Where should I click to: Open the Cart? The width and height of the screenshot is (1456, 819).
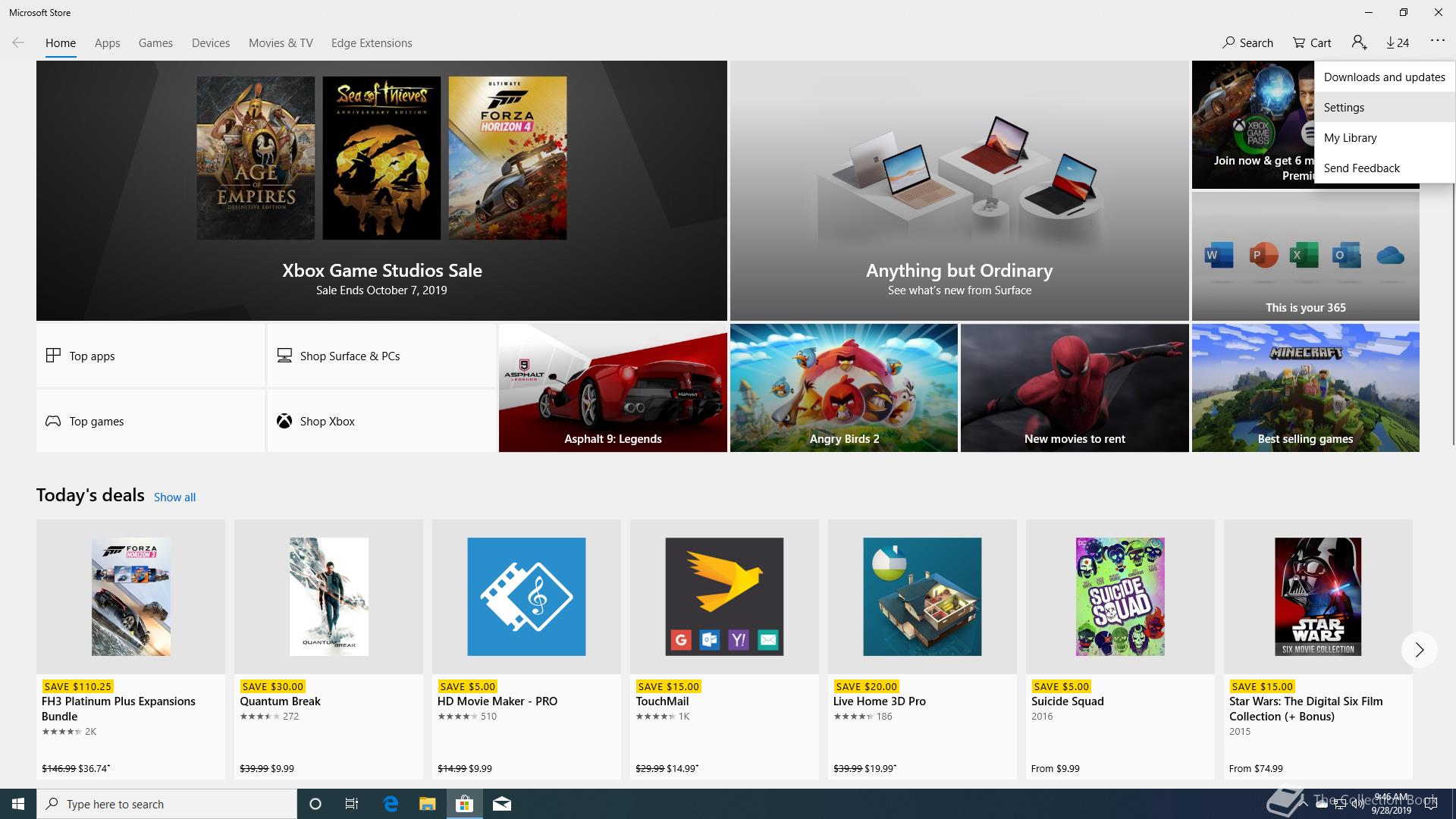pyautogui.click(x=1312, y=42)
